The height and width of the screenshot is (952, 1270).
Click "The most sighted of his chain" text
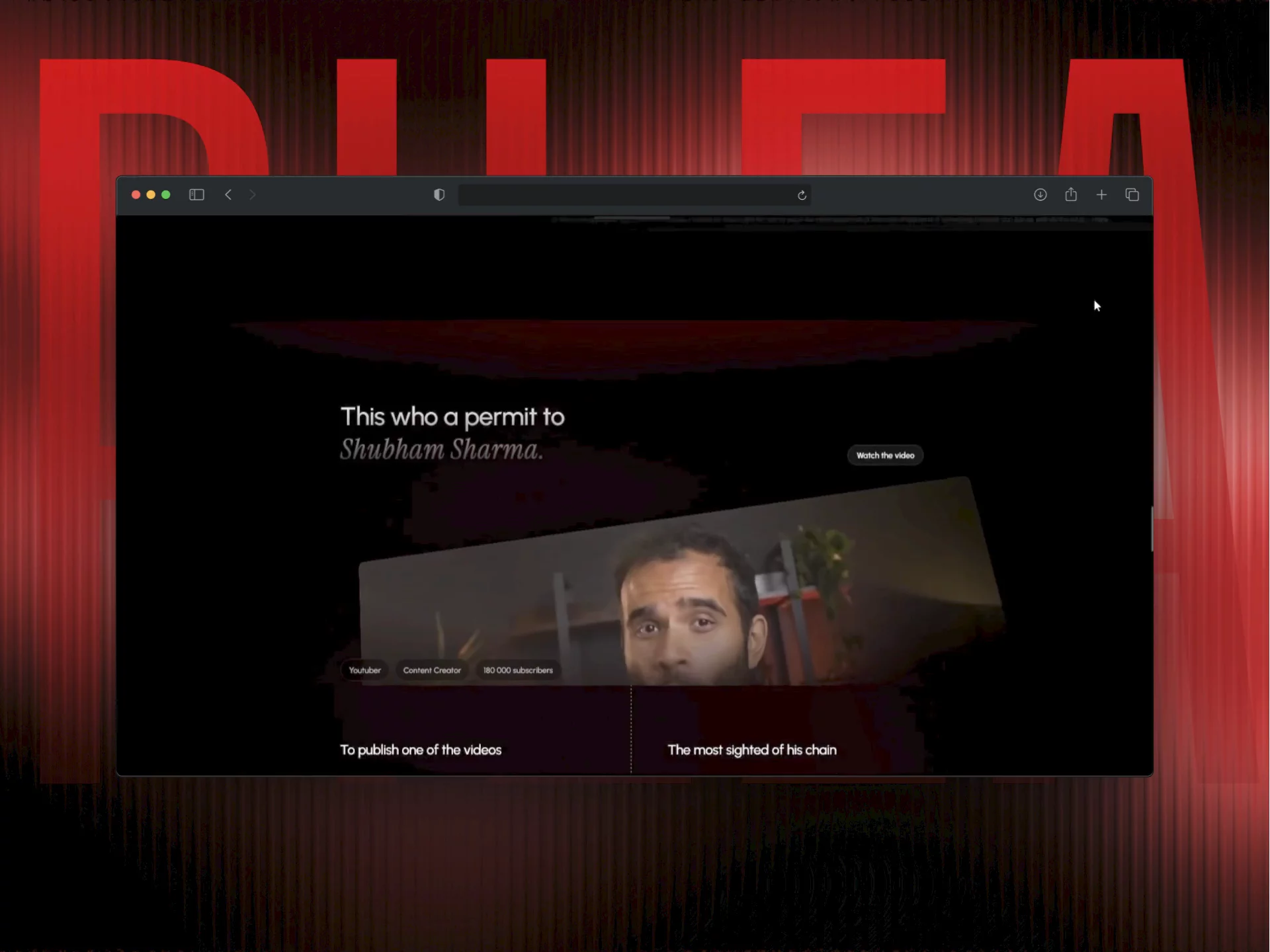pos(752,750)
